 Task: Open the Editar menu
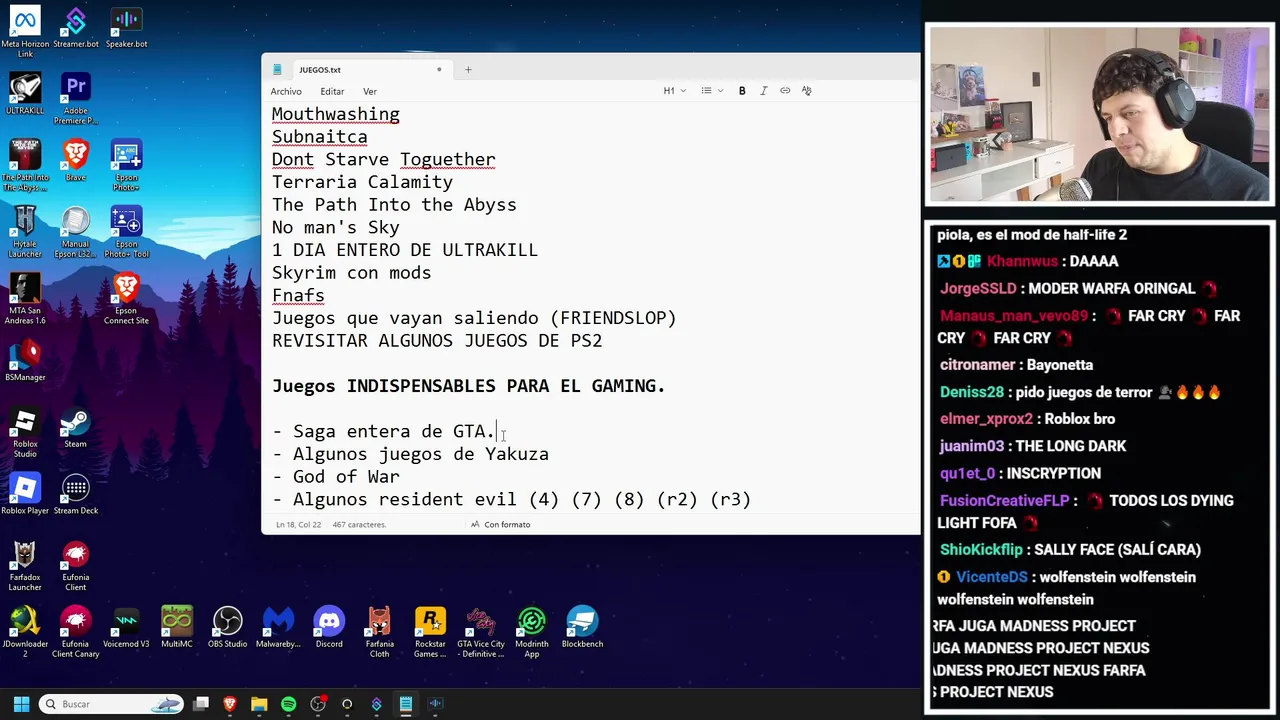tap(332, 91)
